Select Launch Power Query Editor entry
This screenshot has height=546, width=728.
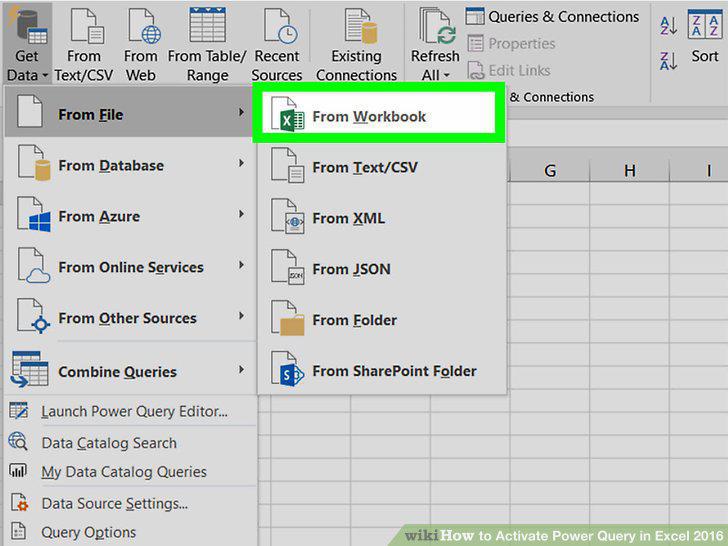pyautogui.click(x=130, y=411)
